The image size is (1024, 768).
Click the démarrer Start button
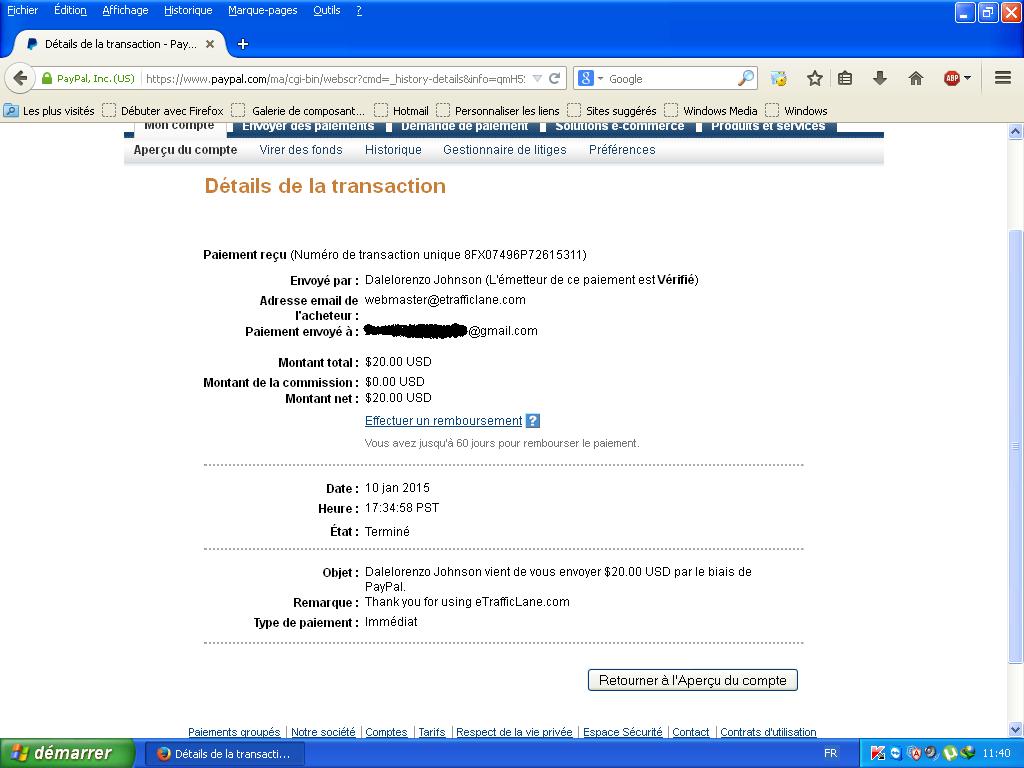pos(67,754)
